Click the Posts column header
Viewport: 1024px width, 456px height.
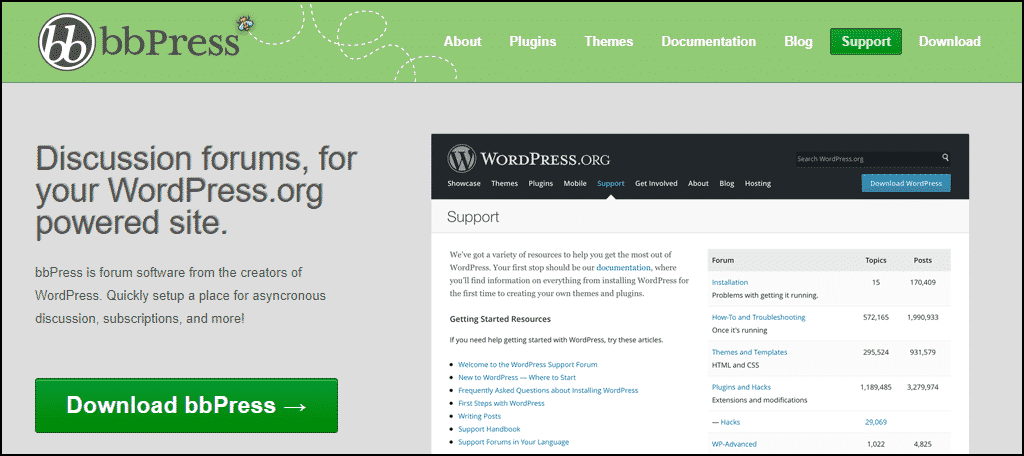(923, 260)
